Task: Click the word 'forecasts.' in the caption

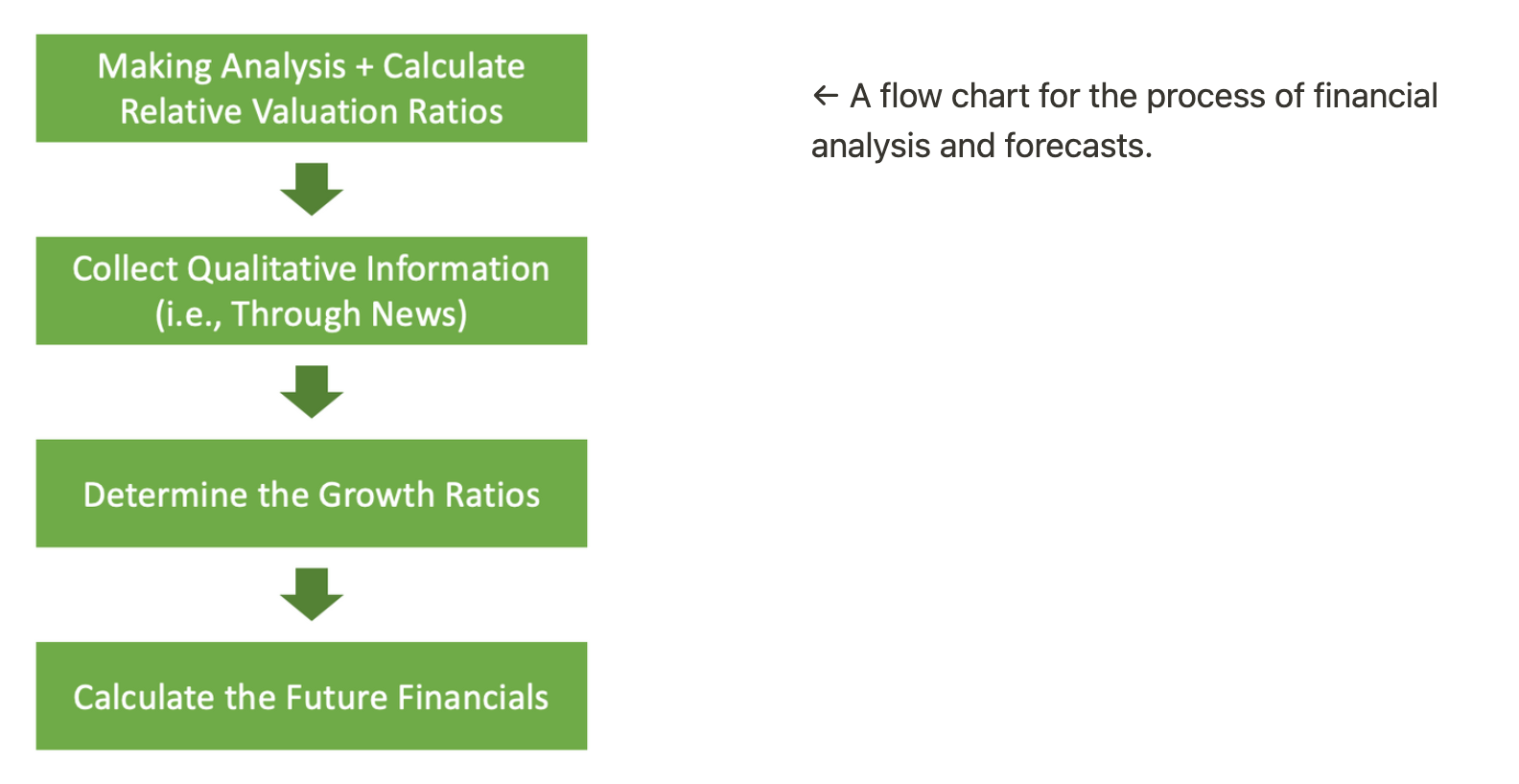Action: coord(1078,146)
